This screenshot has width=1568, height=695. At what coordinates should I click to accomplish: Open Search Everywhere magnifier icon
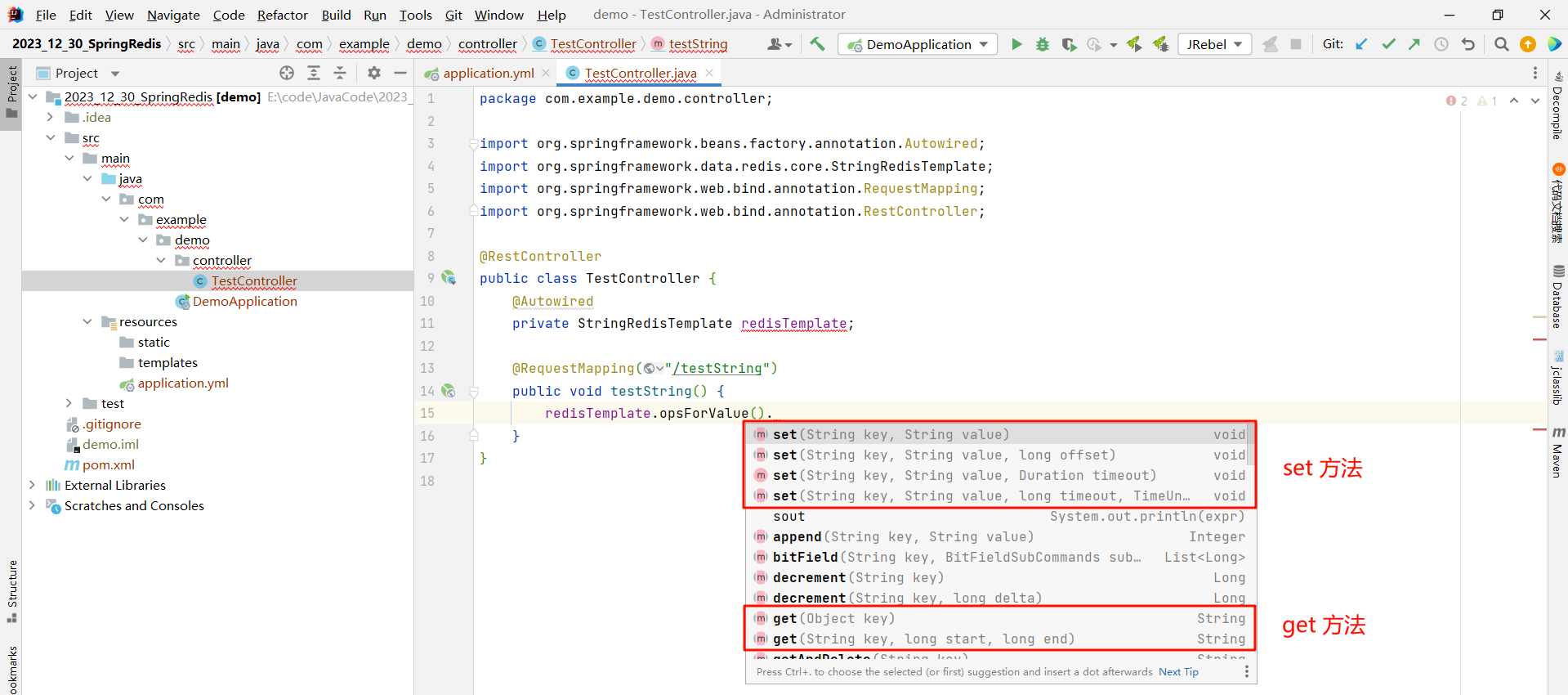[x=1501, y=44]
